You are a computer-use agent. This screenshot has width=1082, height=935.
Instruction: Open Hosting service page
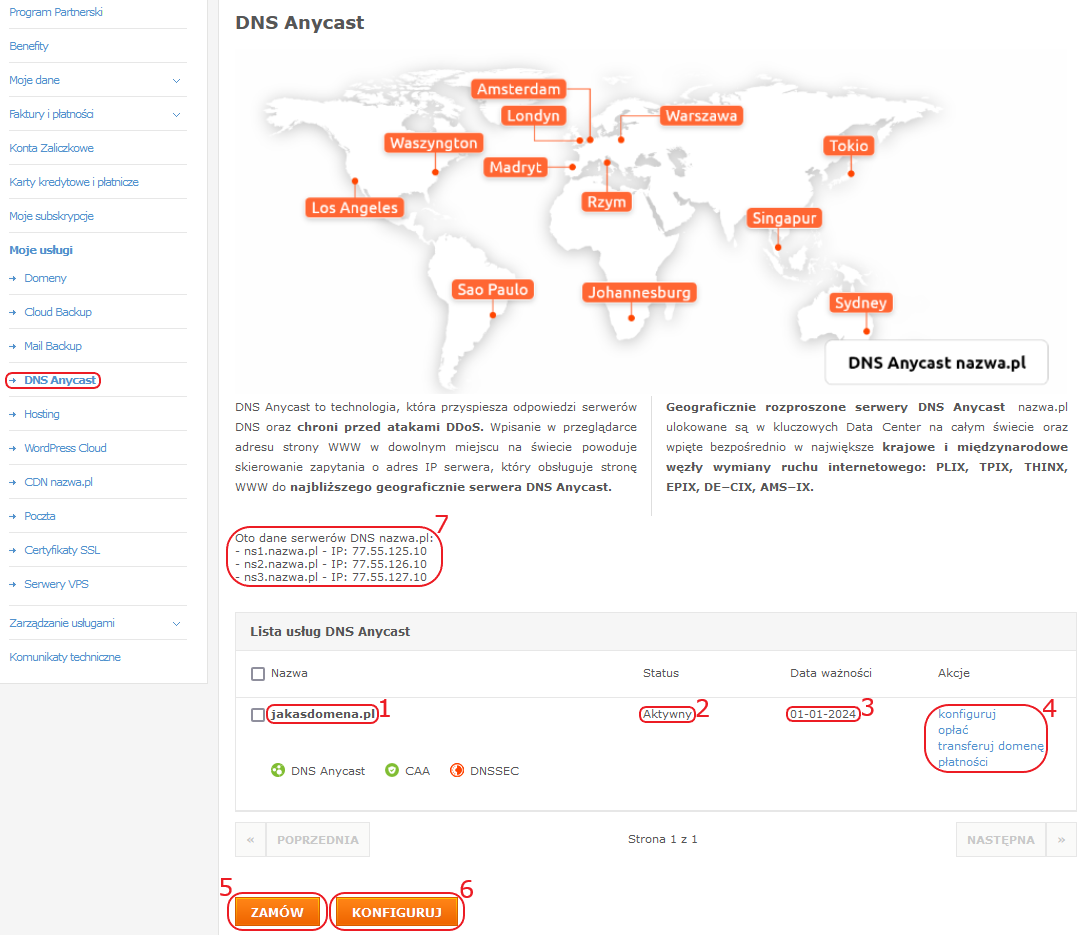click(x=42, y=414)
